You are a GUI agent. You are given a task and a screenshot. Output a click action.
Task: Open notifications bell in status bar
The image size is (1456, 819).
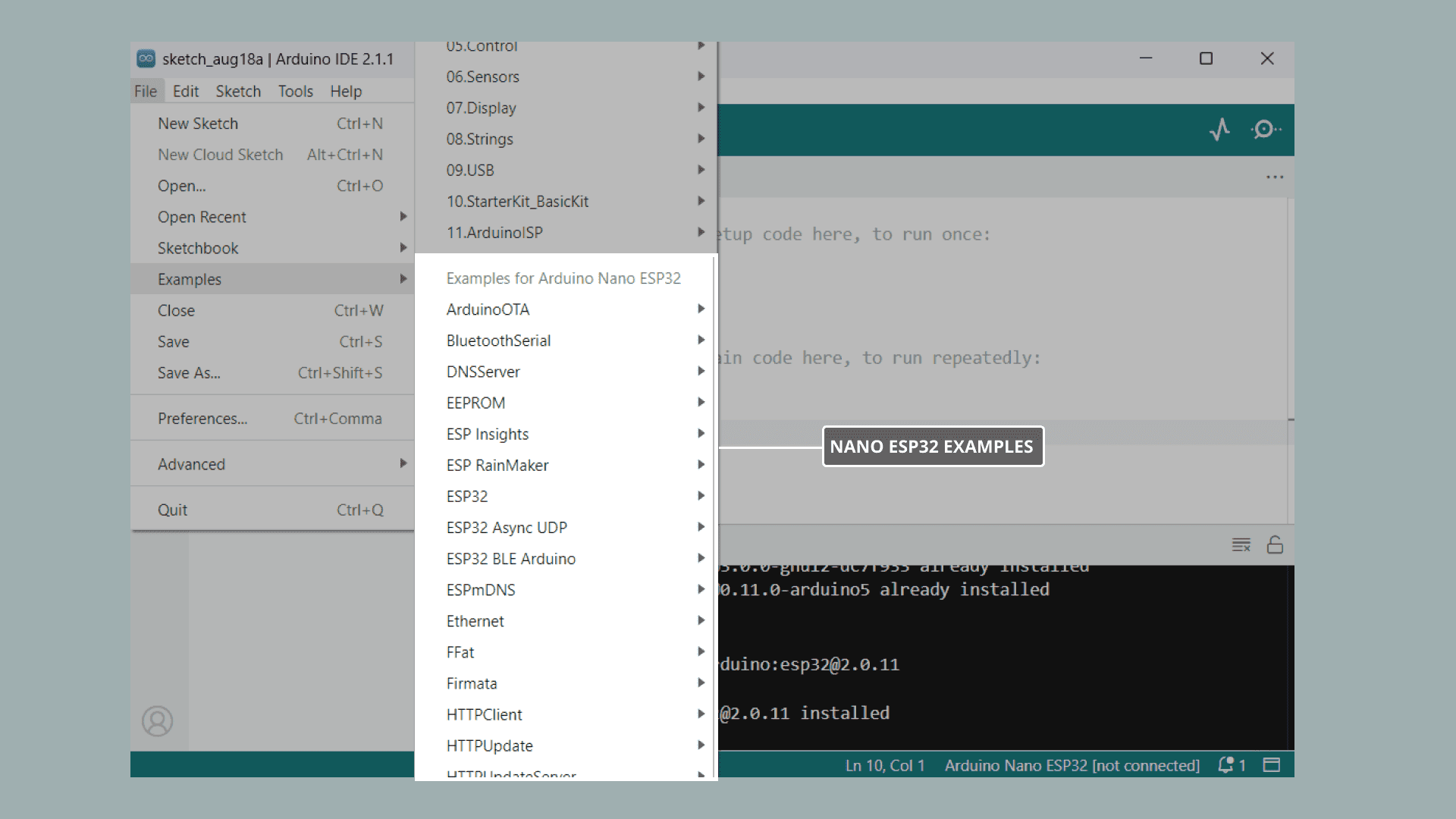click(x=1225, y=765)
